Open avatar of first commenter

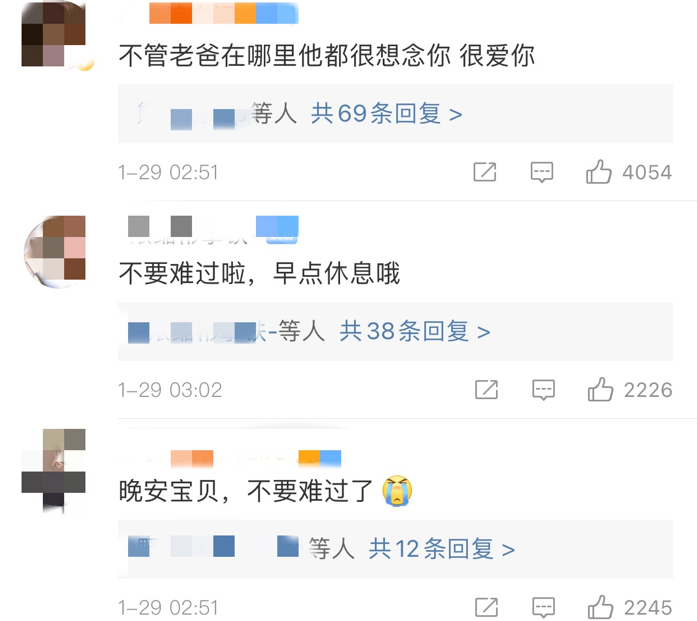[54, 34]
